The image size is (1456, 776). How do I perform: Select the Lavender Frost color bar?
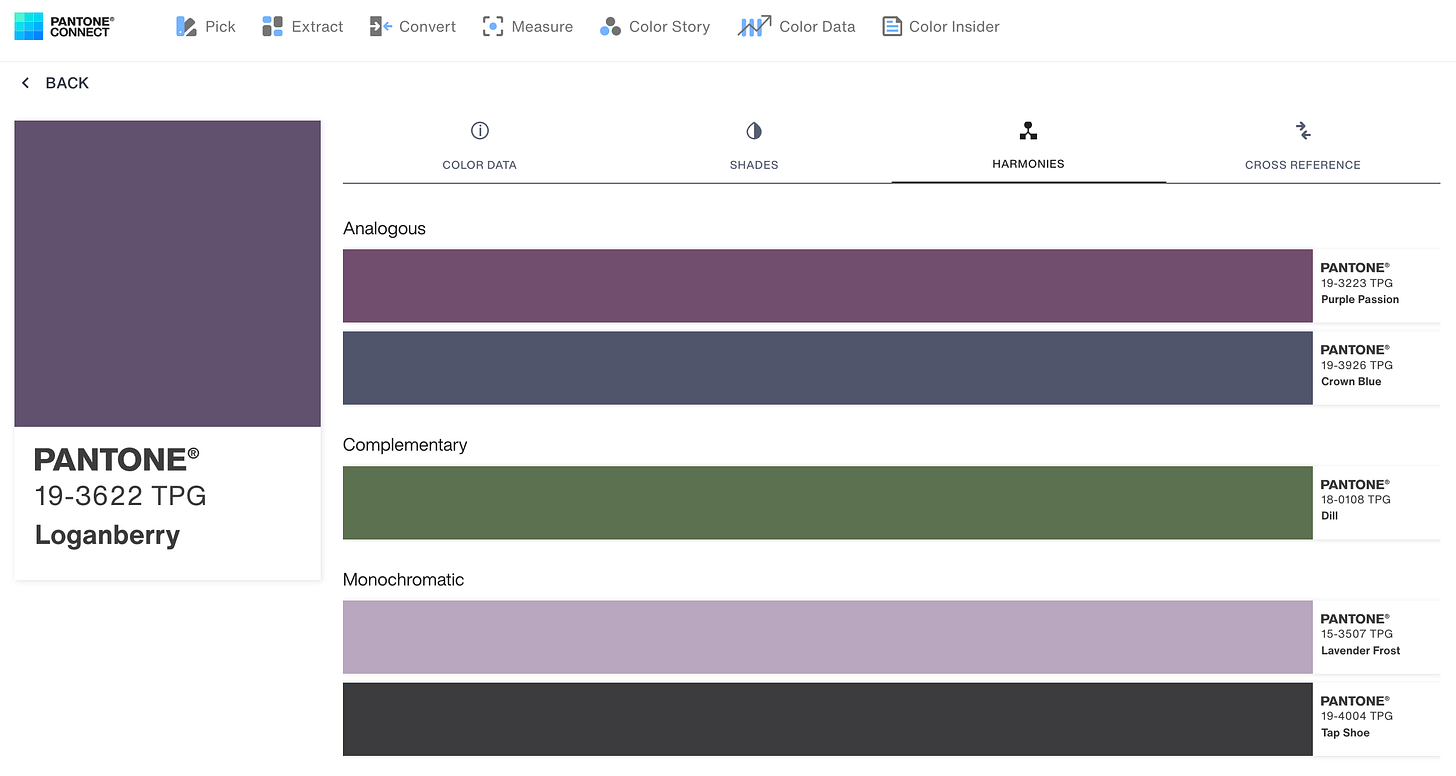coord(827,637)
